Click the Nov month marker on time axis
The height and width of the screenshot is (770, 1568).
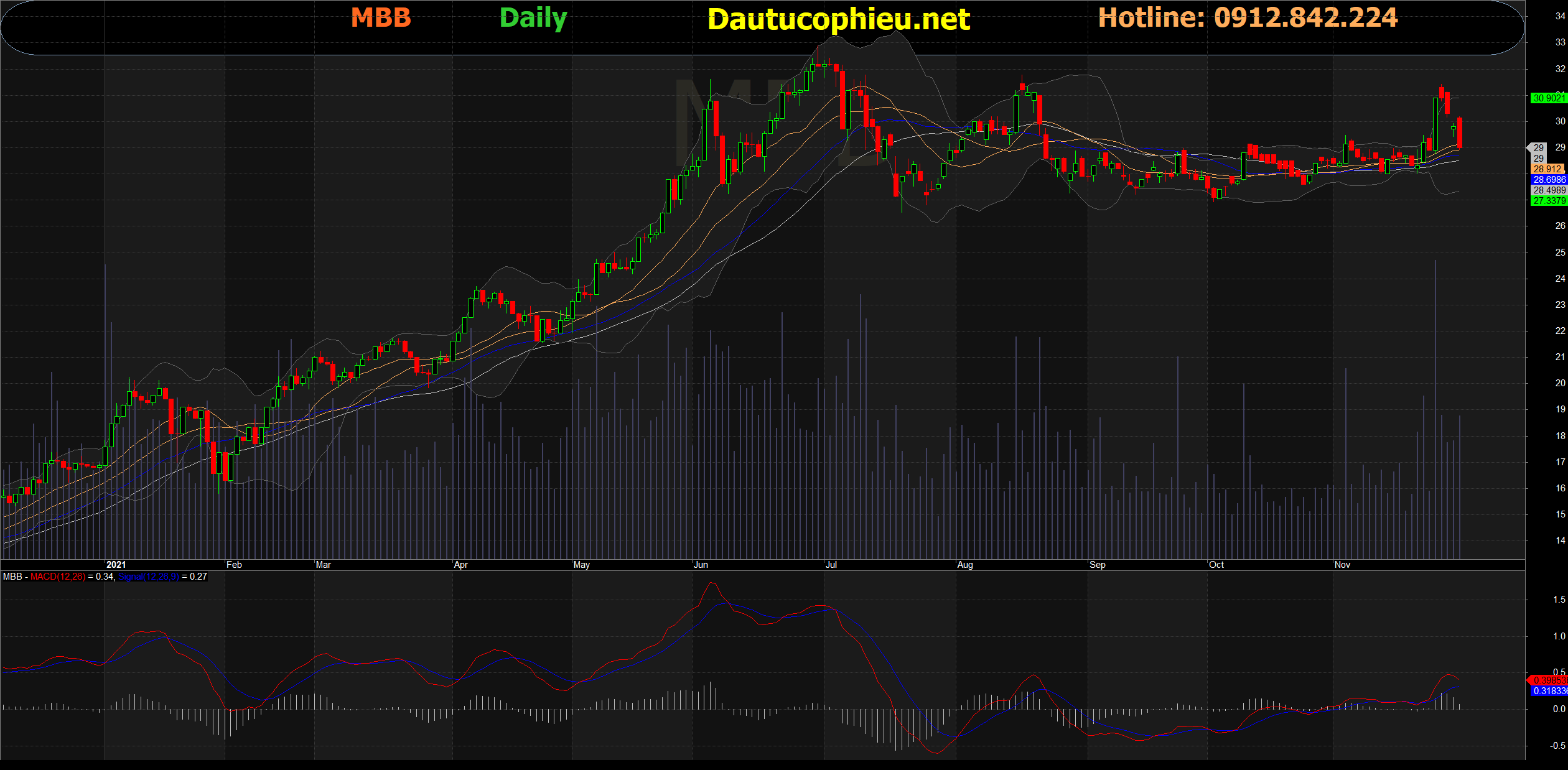pyautogui.click(x=1342, y=565)
